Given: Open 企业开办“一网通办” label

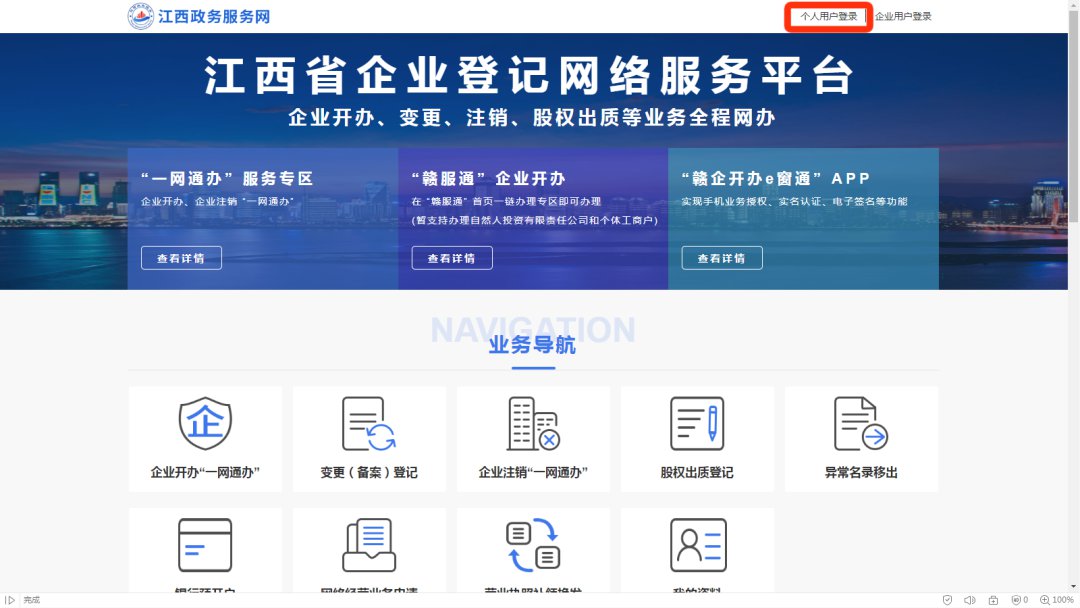Looking at the screenshot, I should (x=205, y=472).
